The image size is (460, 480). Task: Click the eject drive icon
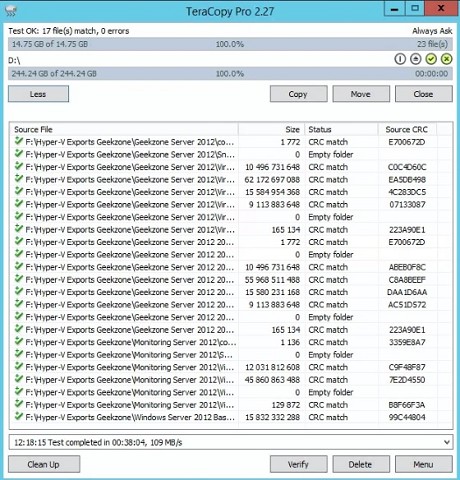(415, 59)
